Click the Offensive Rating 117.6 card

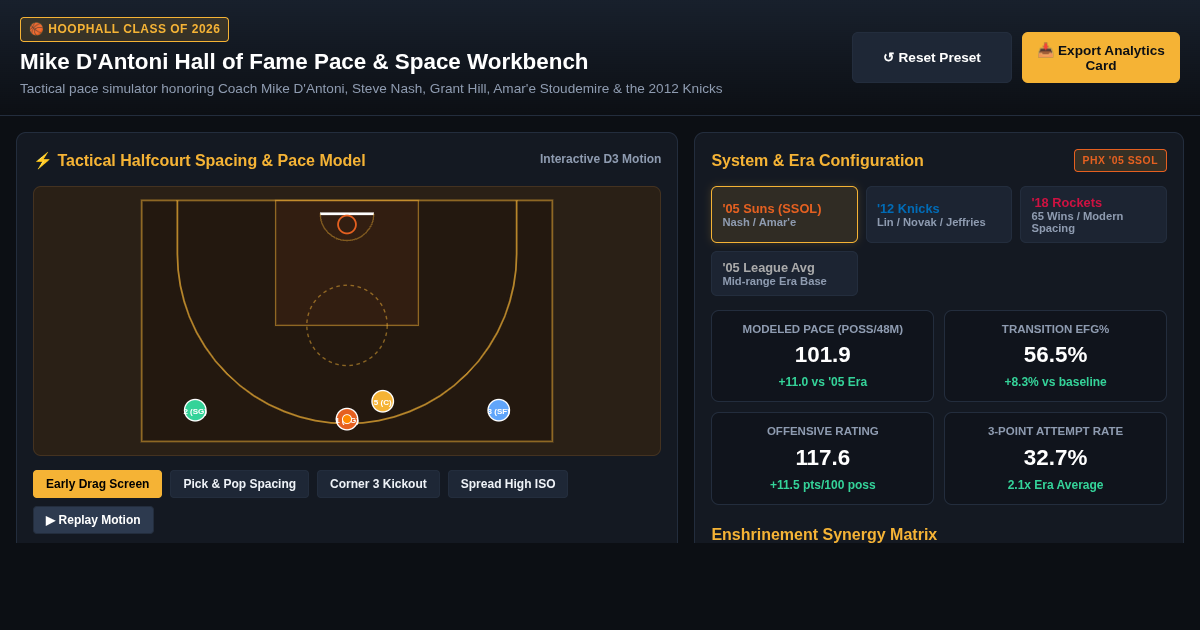click(822, 458)
